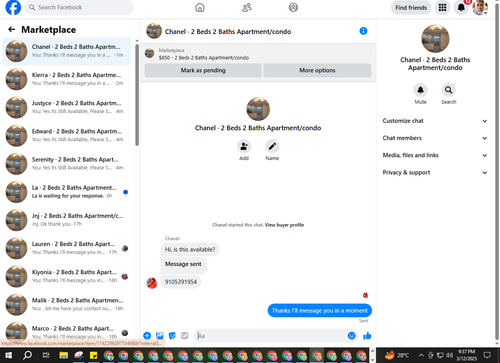500x363 pixels.
Task: Open the Chanel conversation in list
Action: pos(67,51)
